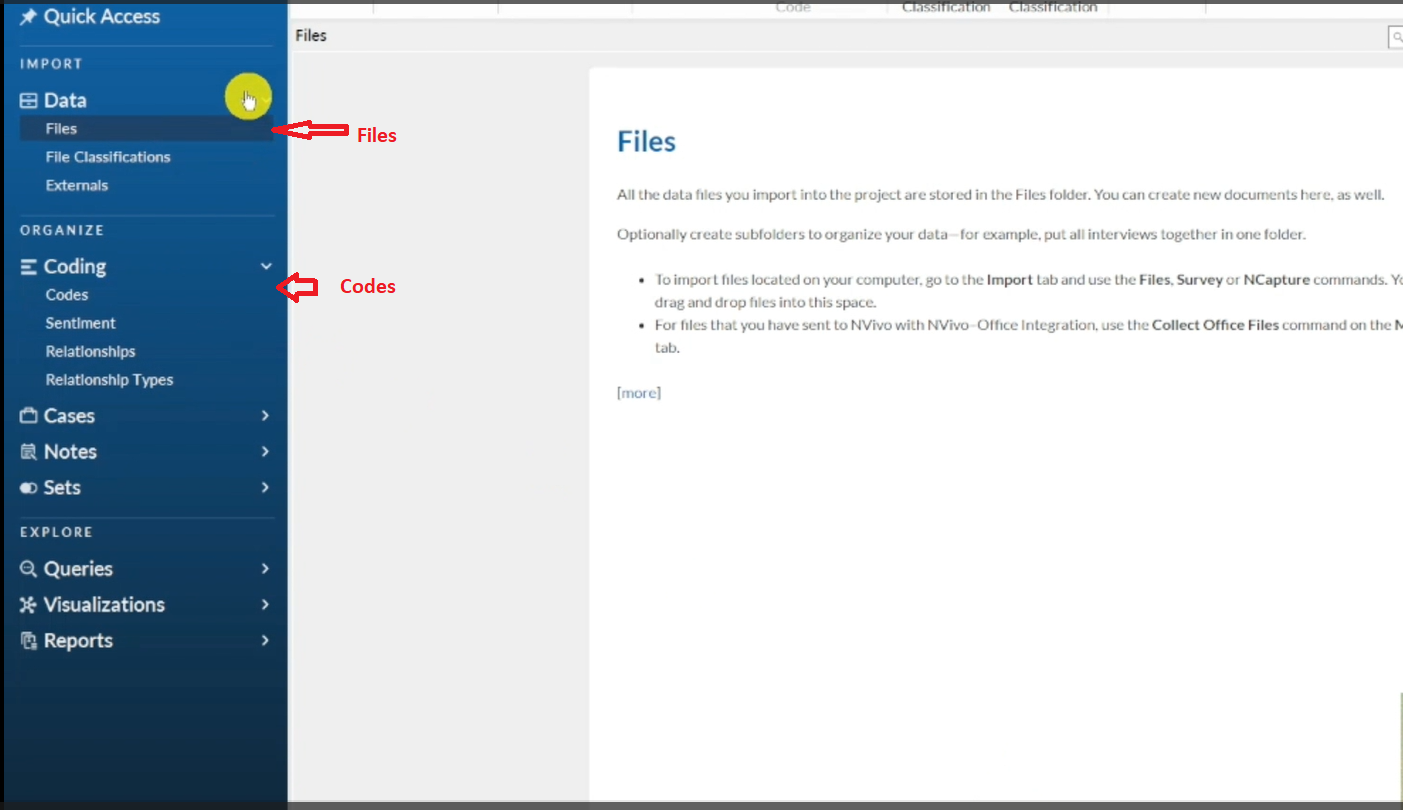Image resolution: width=1403 pixels, height=810 pixels.
Task: Select the Queries heading label
Action: pyautogui.click(x=78, y=569)
